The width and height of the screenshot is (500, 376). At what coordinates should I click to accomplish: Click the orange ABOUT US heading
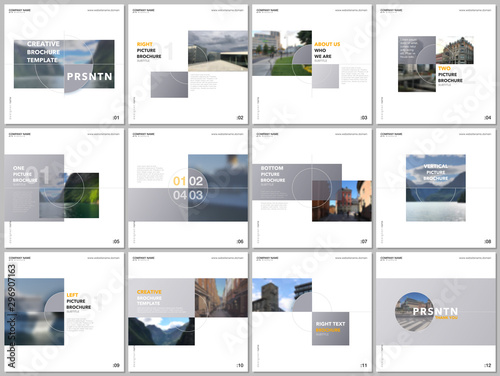tap(327, 44)
